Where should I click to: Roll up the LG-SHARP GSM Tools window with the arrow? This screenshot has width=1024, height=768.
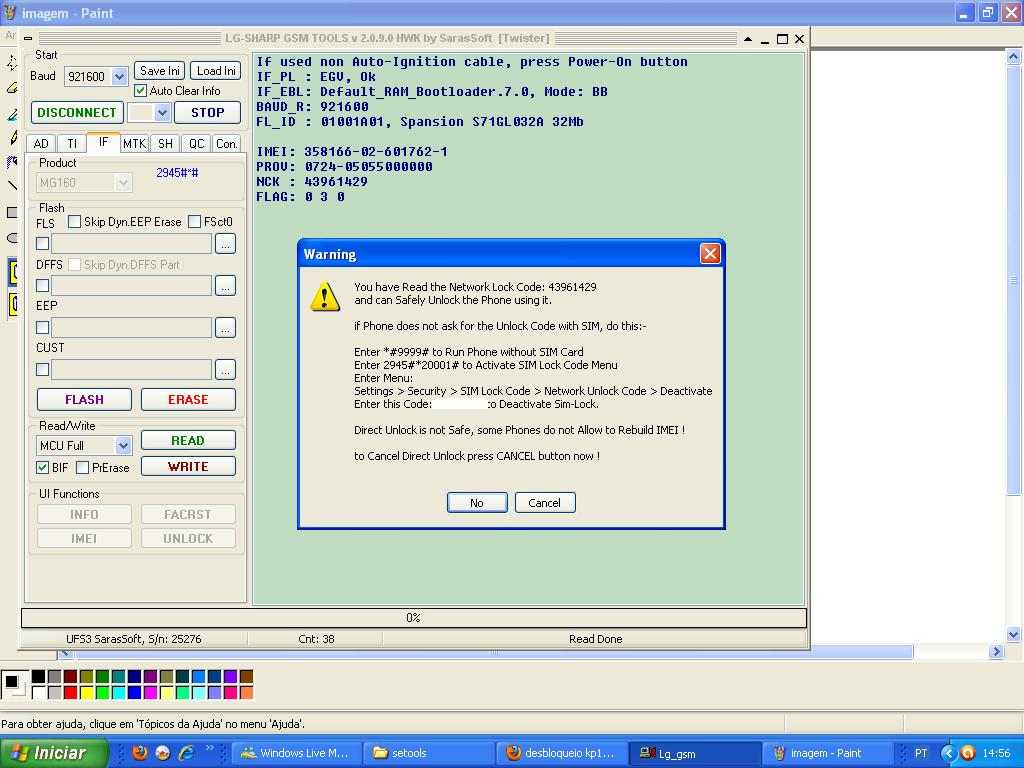pyautogui.click(x=748, y=39)
